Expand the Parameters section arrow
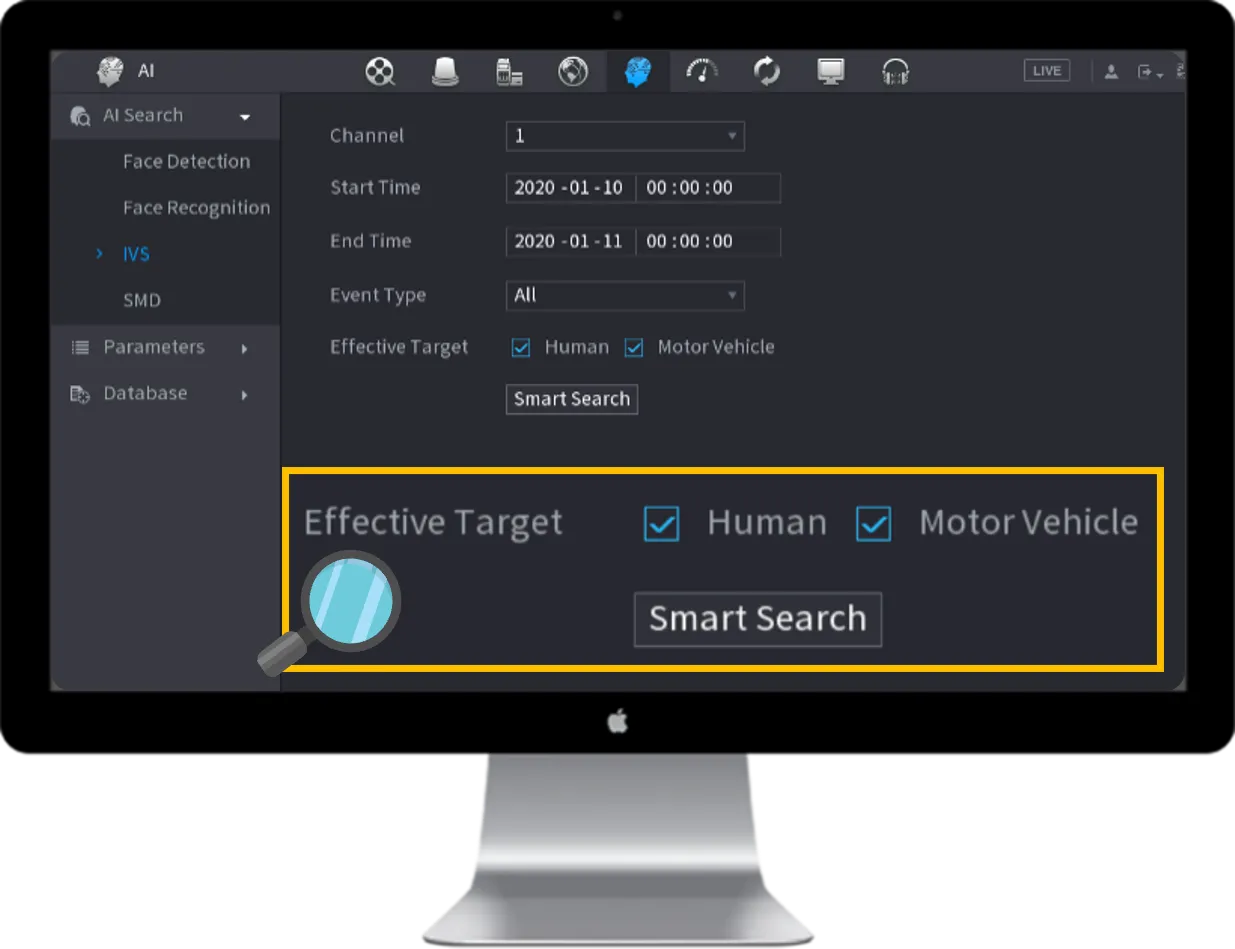Image resolution: width=1235 pixels, height=949 pixels. point(244,349)
